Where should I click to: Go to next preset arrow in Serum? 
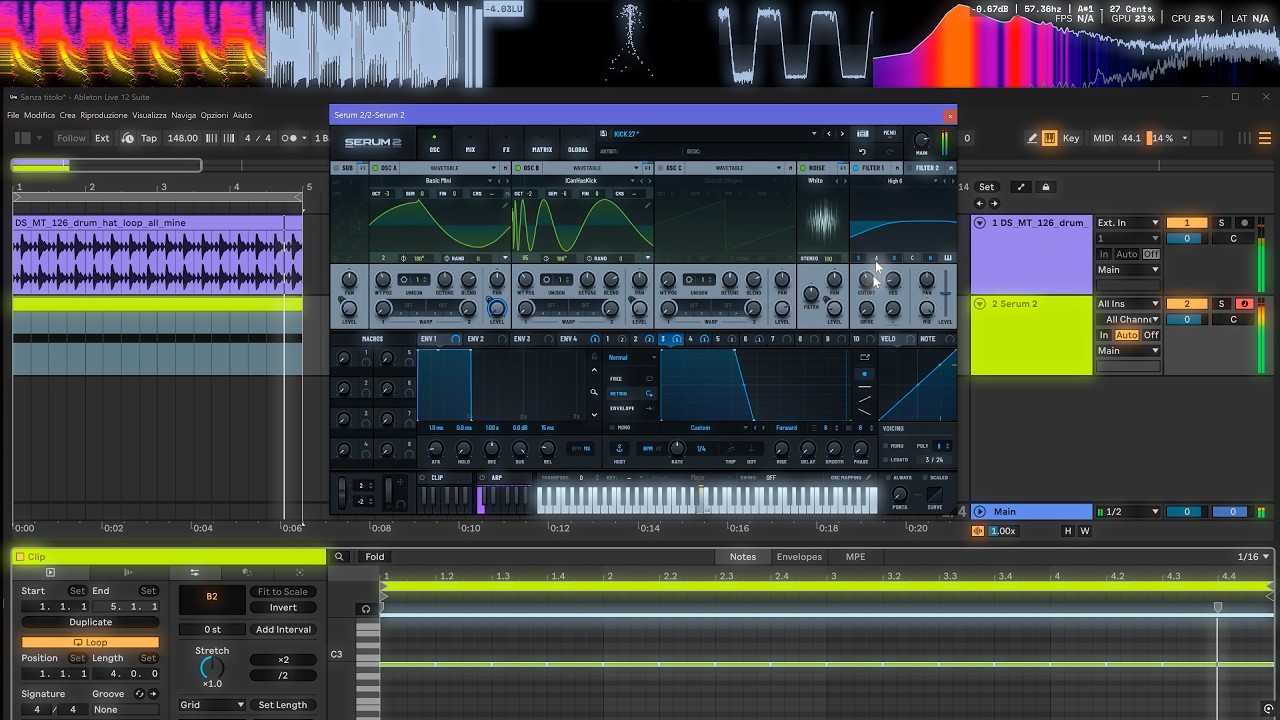[x=841, y=133]
